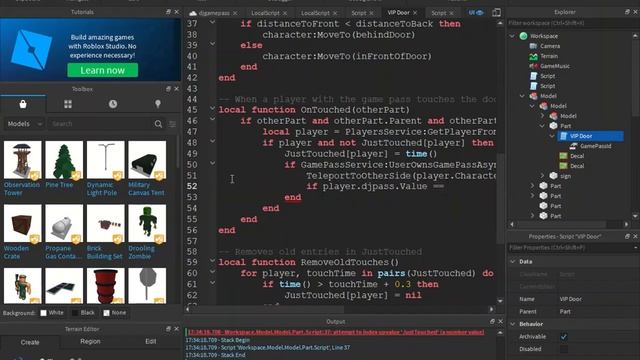Click the Toolbox search magnifier icon
Screen dimensions: 640x360
pyautogui.click(x=158, y=124)
